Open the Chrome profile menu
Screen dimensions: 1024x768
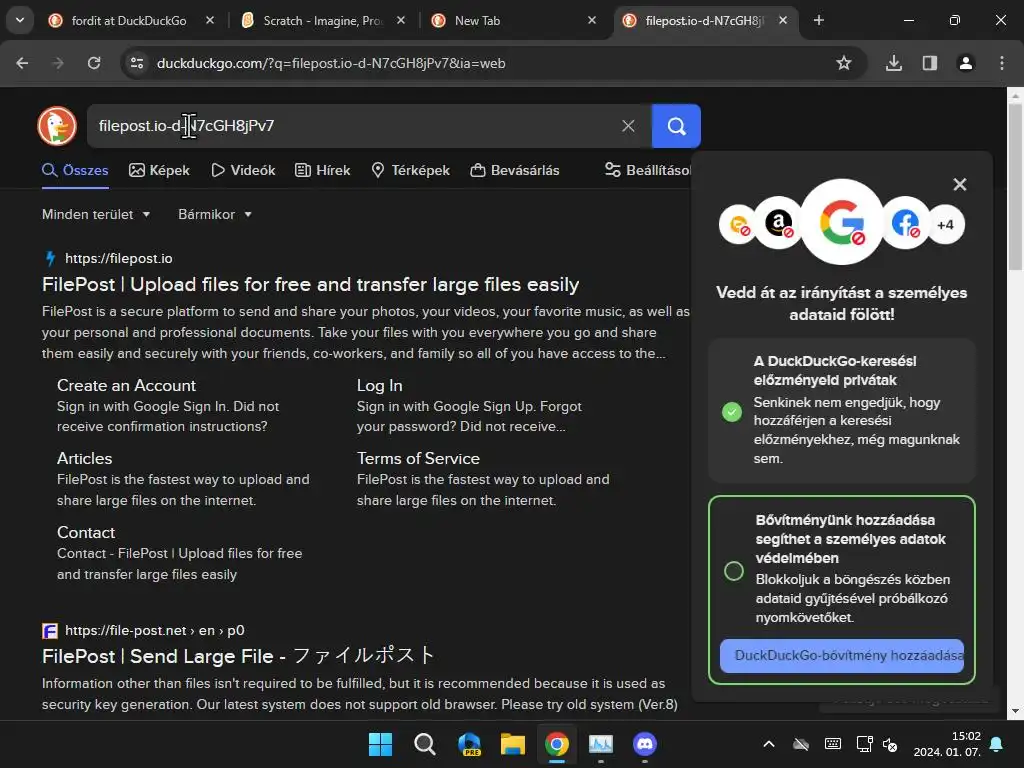(966, 63)
